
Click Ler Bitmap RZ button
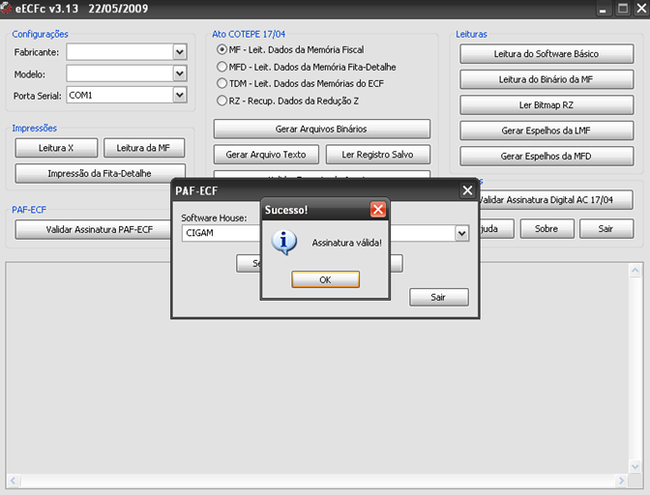click(546, 105)
